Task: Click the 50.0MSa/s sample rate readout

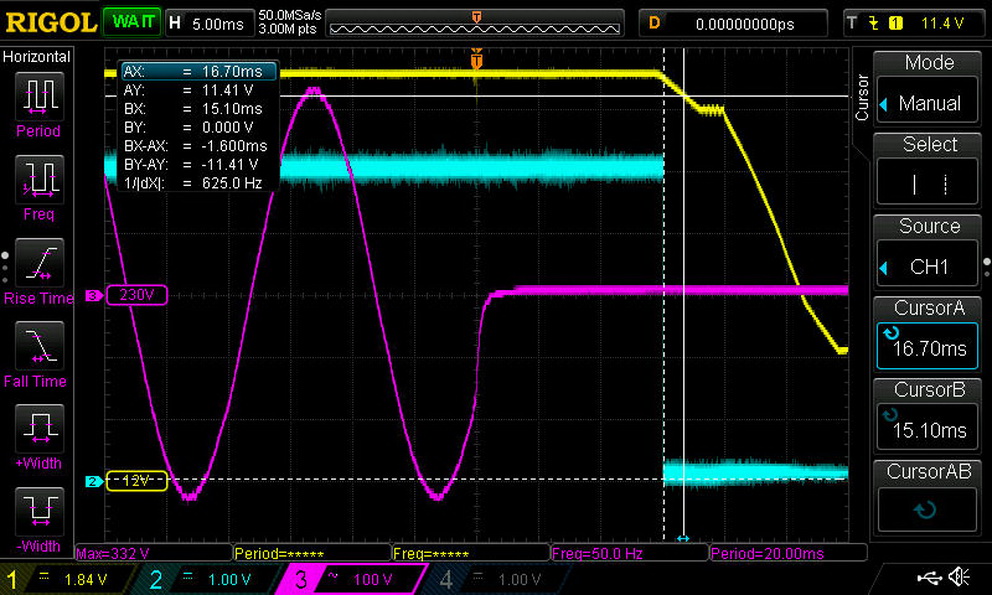Action: 290,15
